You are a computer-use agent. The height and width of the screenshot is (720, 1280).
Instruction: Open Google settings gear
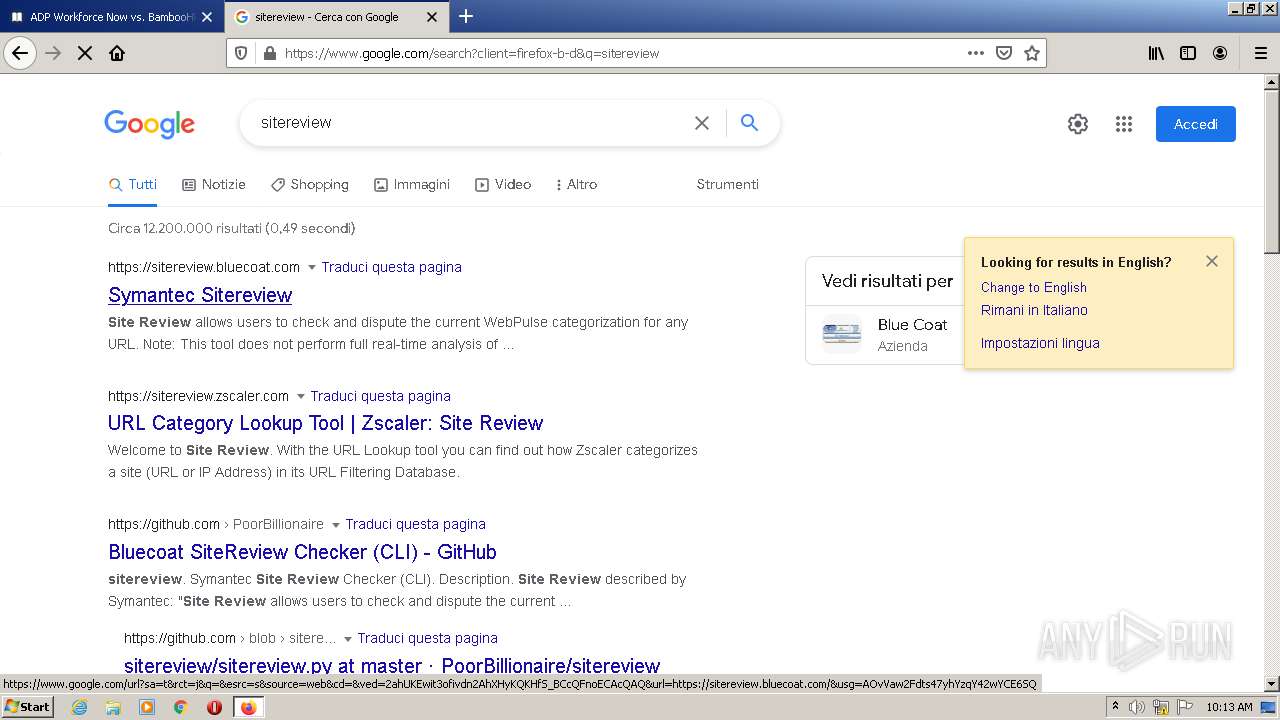click(1077, 124)
